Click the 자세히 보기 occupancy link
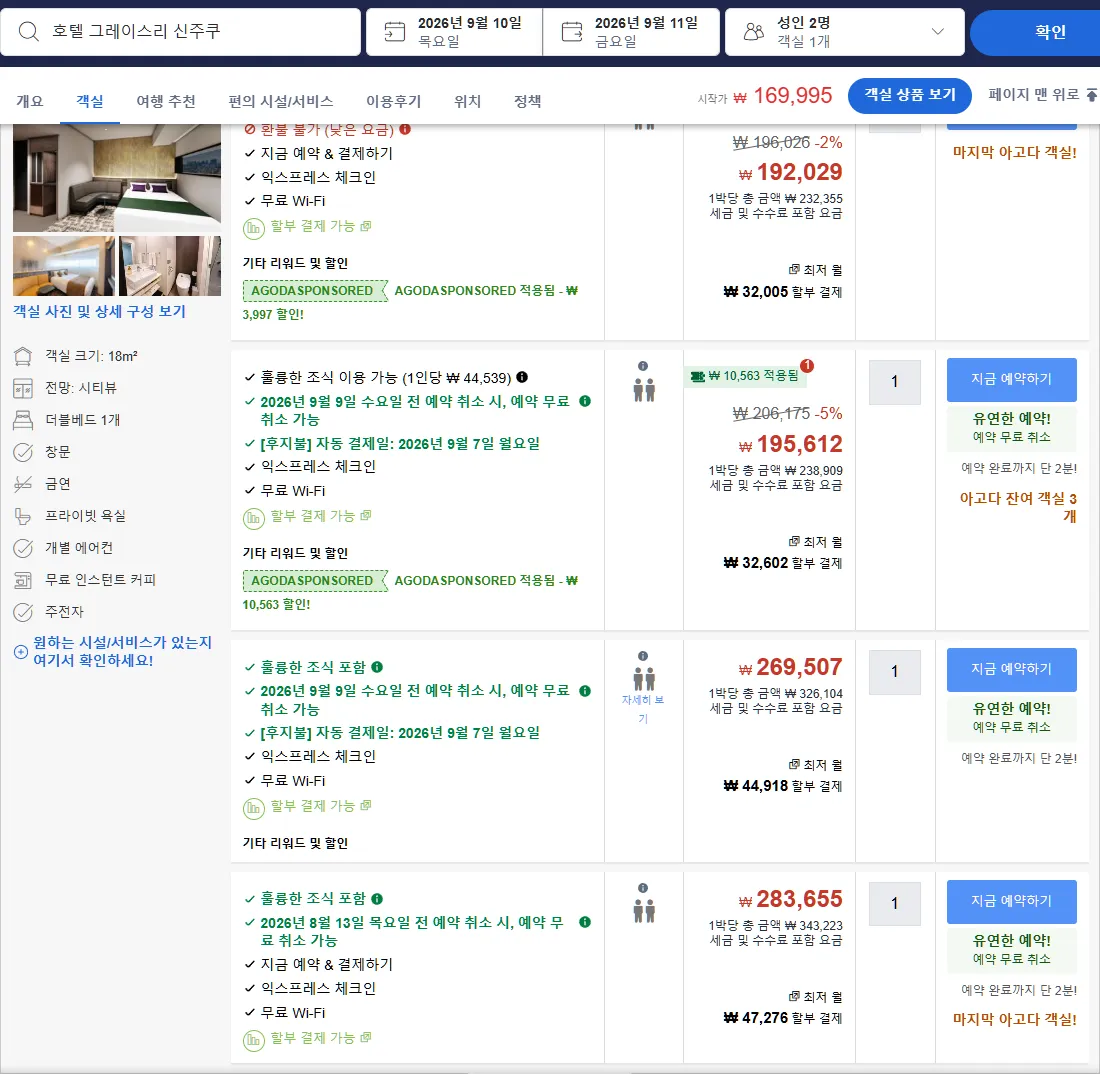Screen dimensions: 1100x1074 coord(643,709)
